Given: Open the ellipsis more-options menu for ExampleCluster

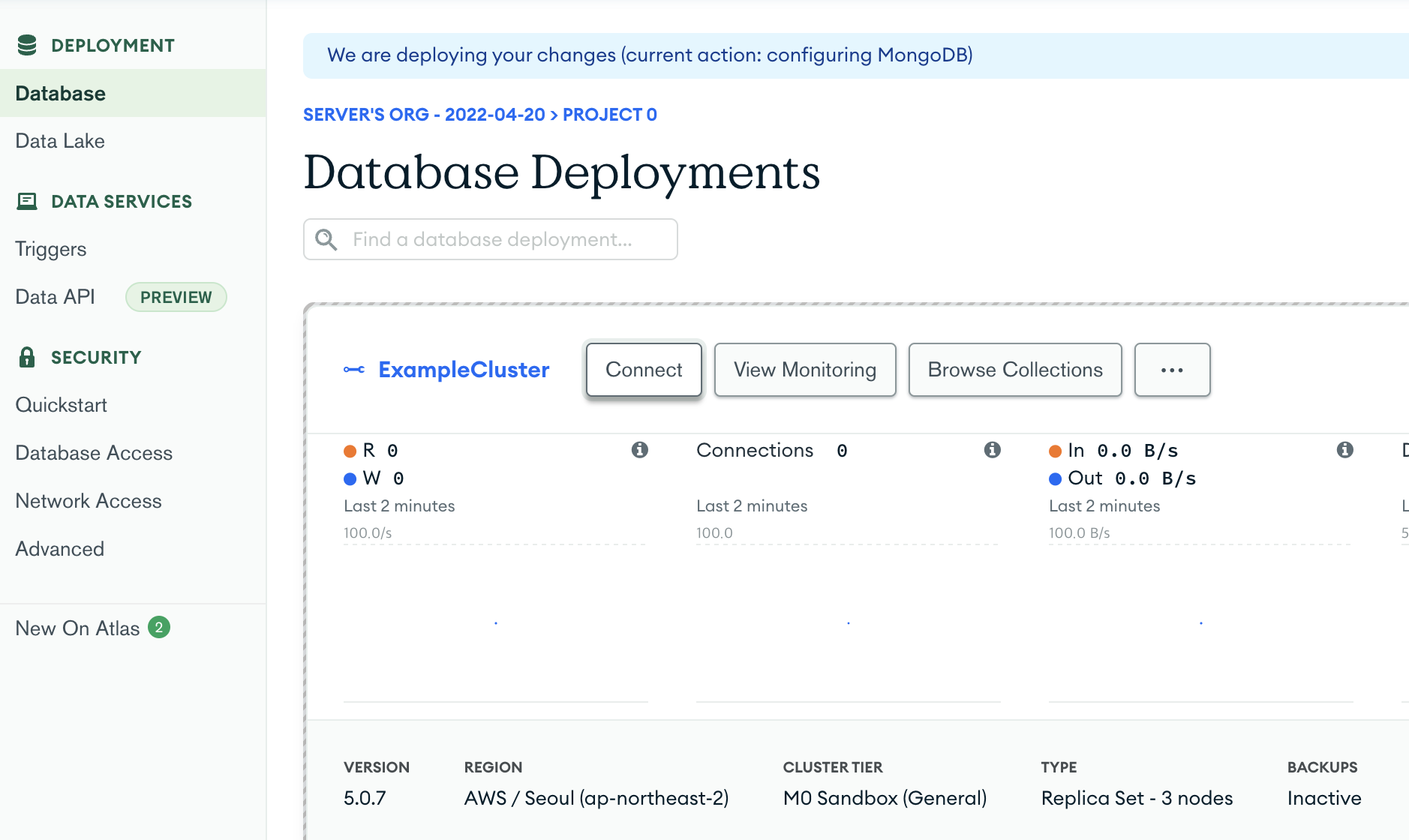Looking at the screenshot, I should click(x=1172, y=370).
